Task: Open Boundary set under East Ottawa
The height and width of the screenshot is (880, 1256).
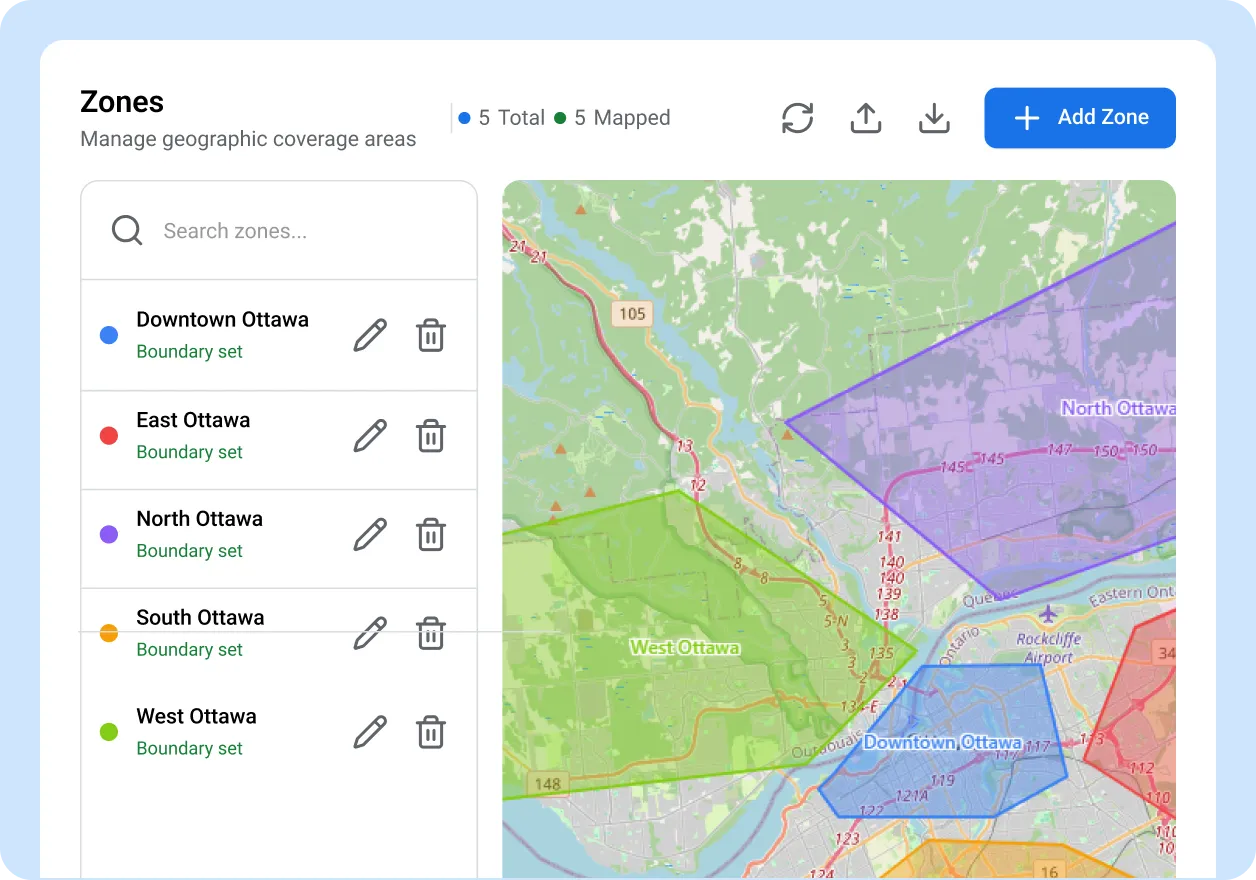Action: (189, 452)
